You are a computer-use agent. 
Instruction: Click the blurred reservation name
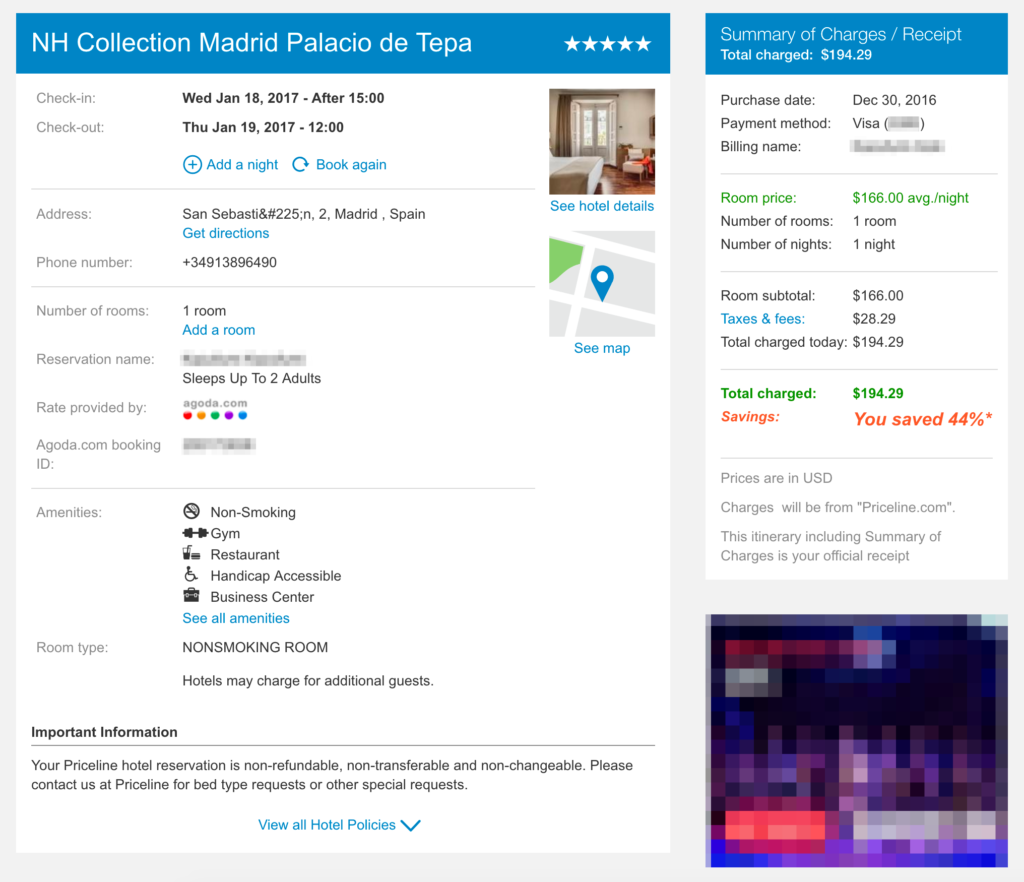[x=244, y=359]
